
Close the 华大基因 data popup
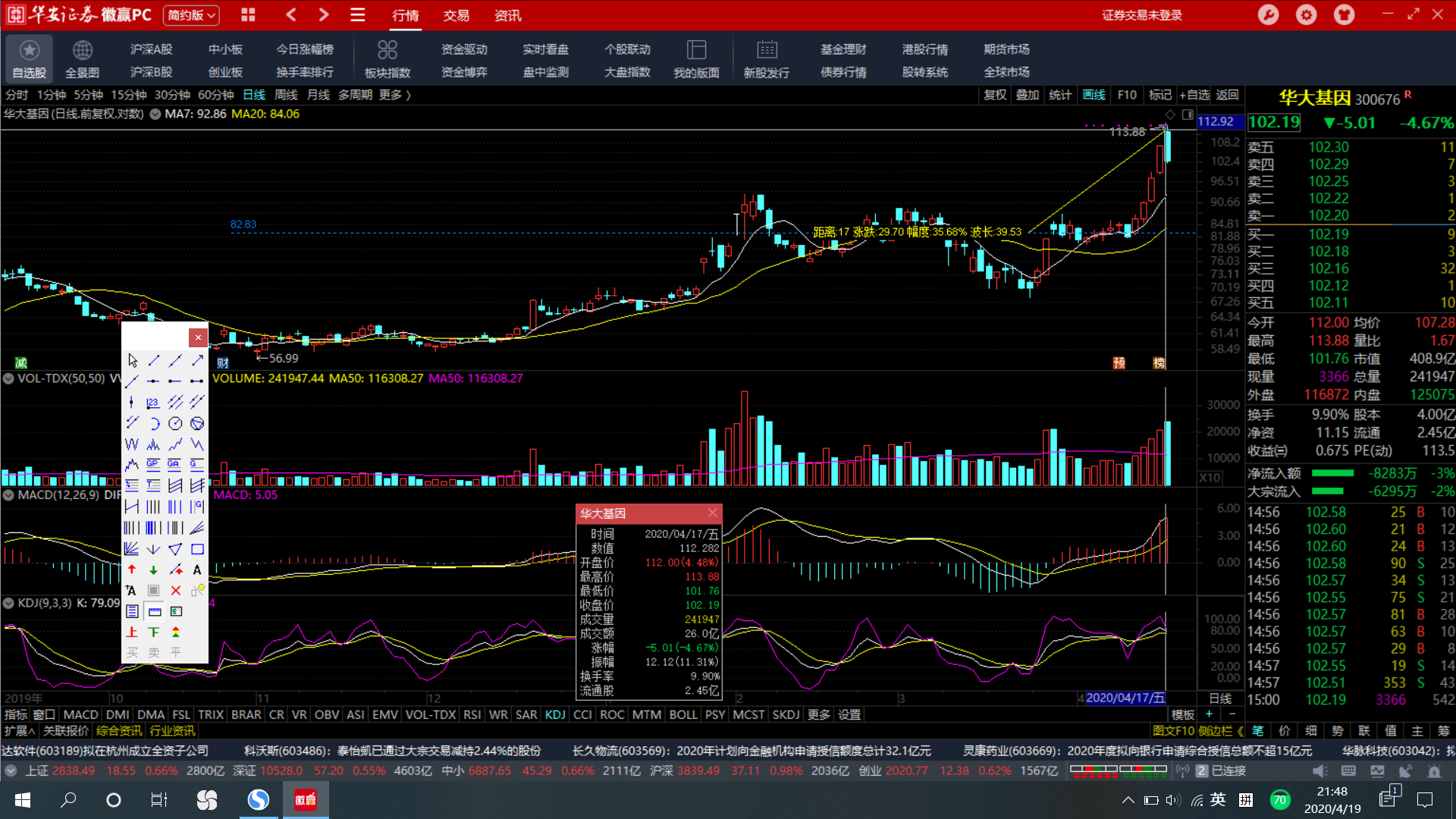712,513
